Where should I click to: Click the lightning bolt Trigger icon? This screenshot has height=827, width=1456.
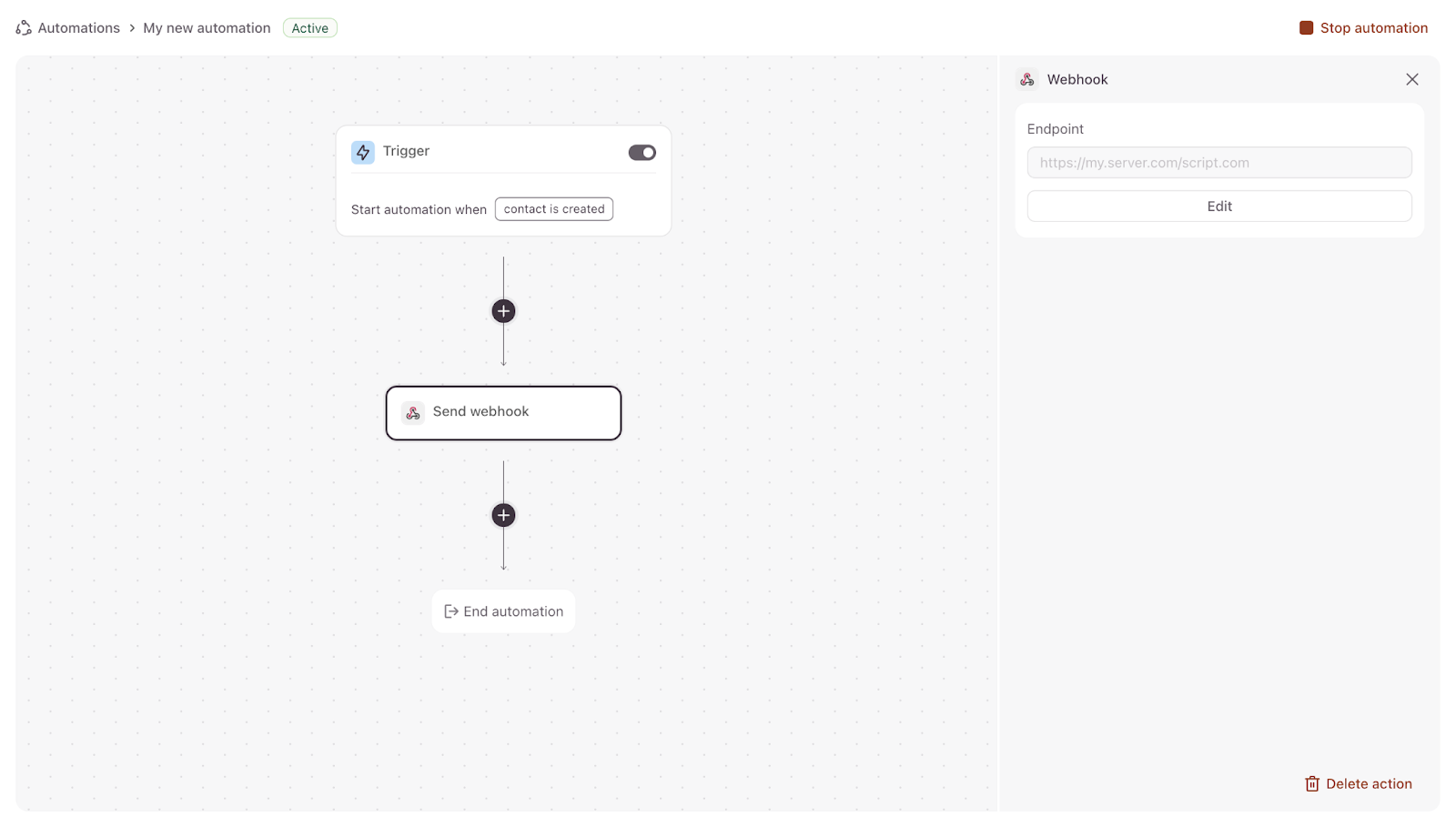[x=363, y=152]
